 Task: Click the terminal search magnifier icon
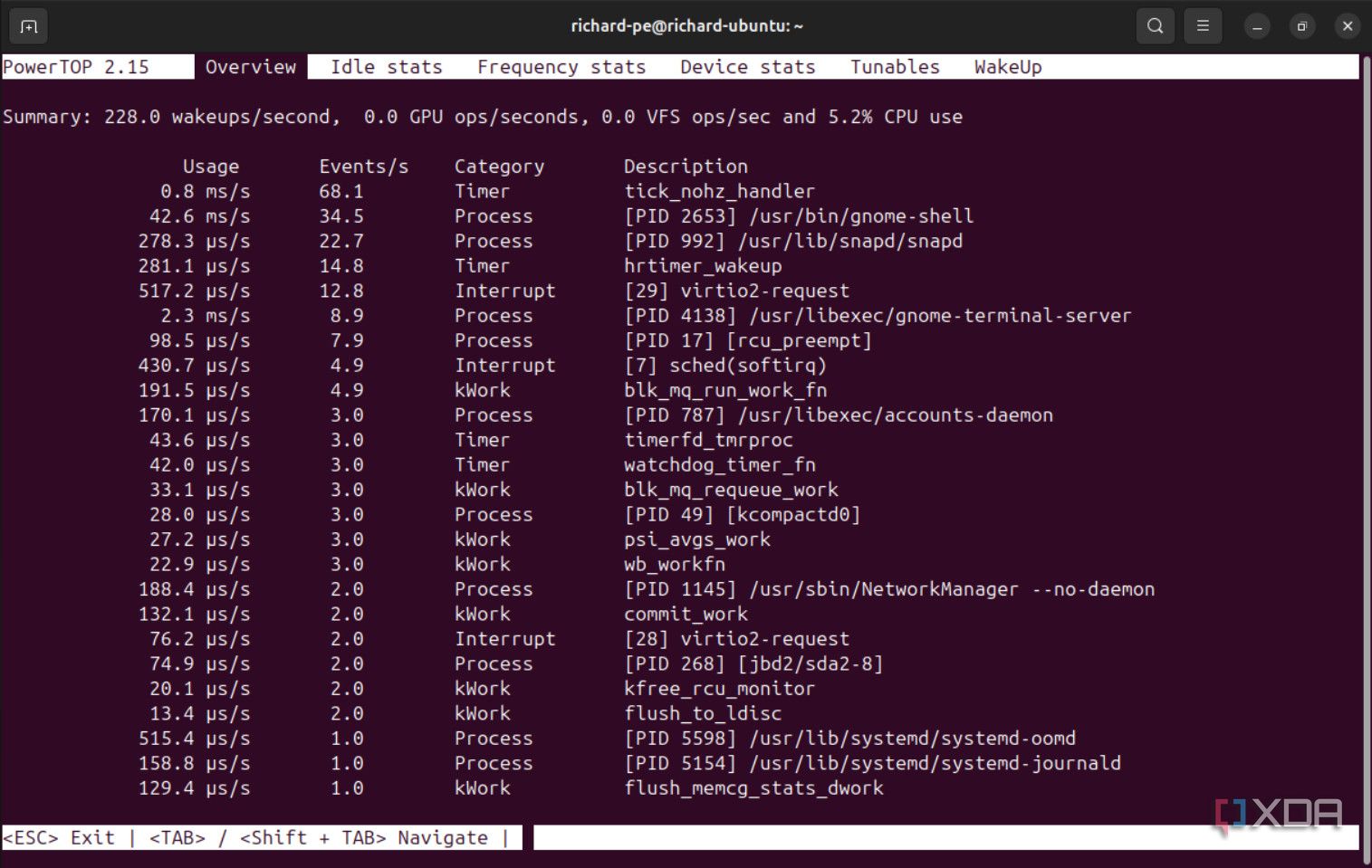(x=1155, y=26)
